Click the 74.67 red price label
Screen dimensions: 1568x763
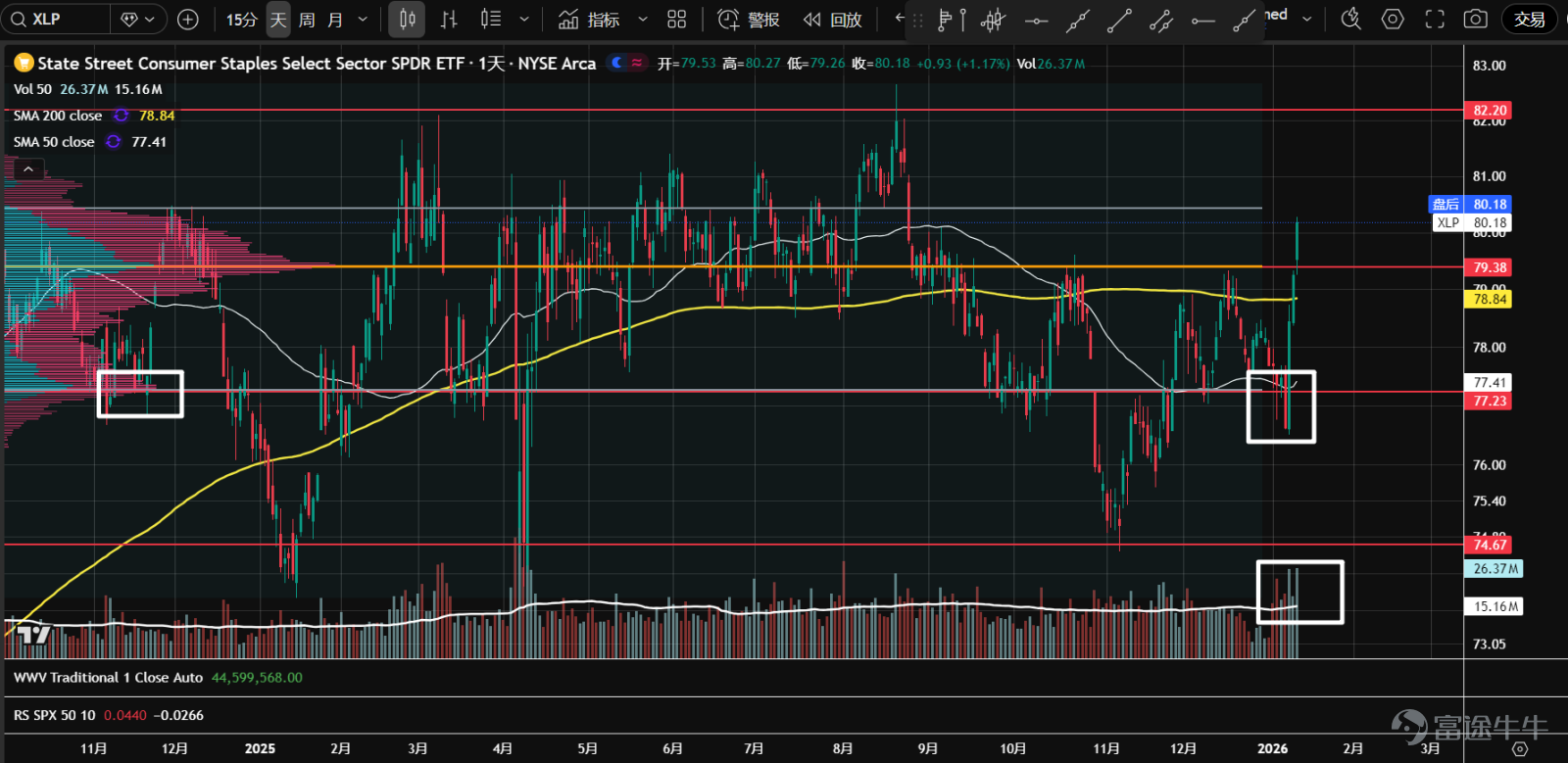pyautogui.click(x=1488, y=545)
